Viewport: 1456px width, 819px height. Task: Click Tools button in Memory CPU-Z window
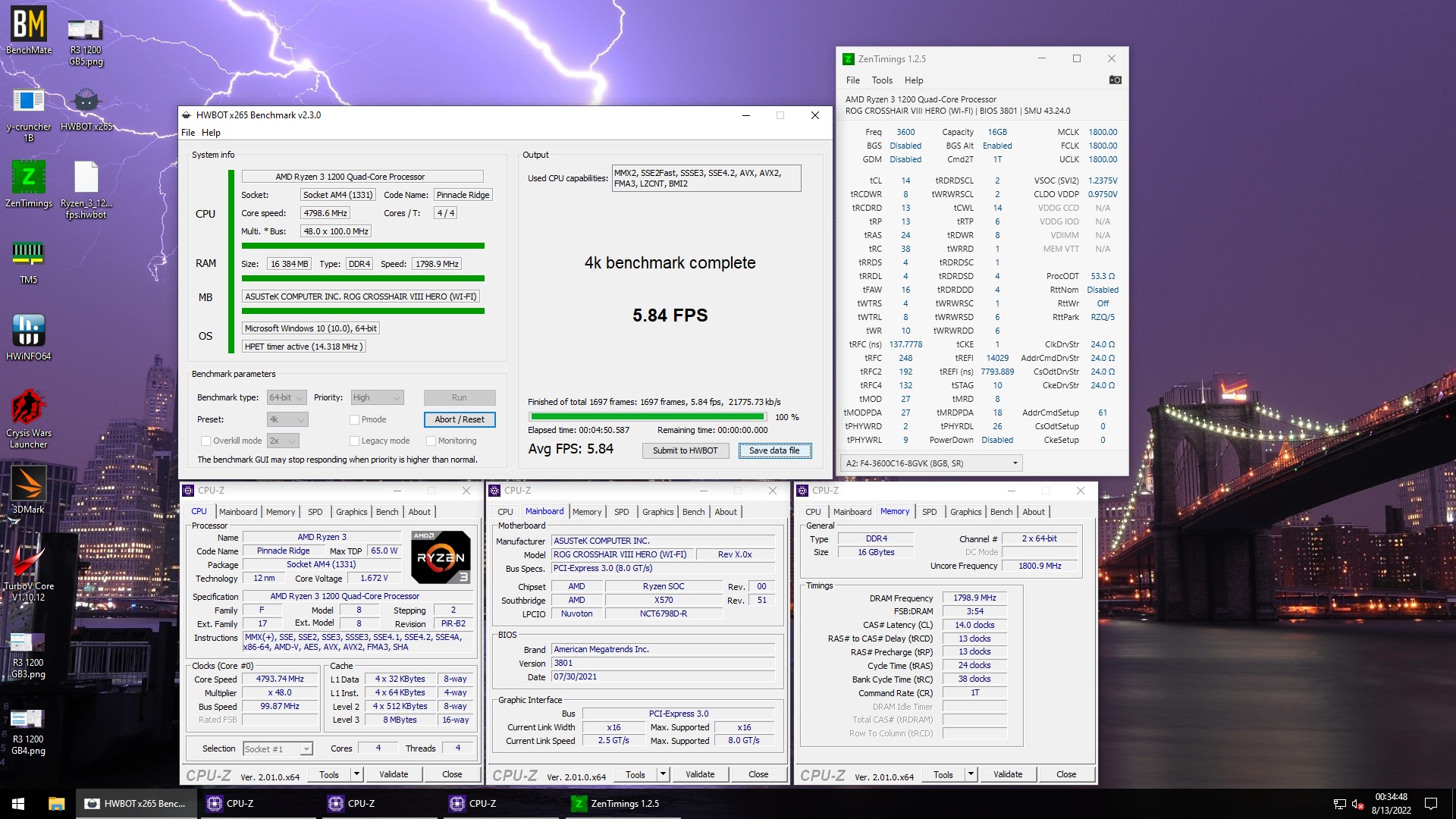pyautogui.click(x=943, y=774)
